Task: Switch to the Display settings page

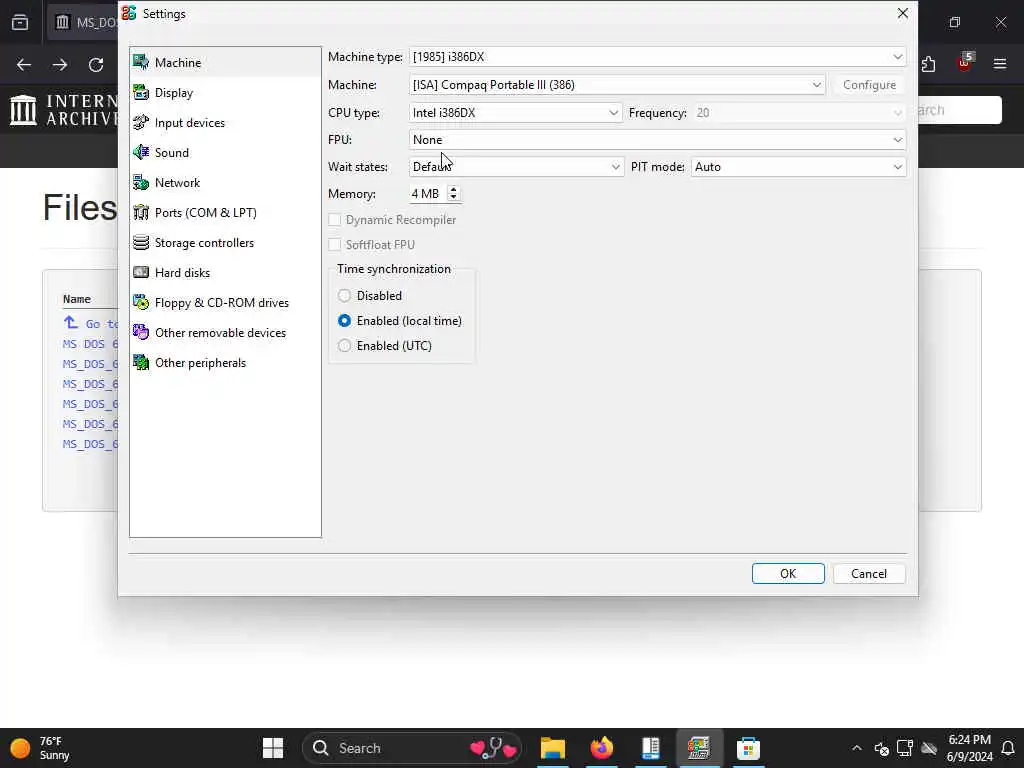Action: click(174, 93)
